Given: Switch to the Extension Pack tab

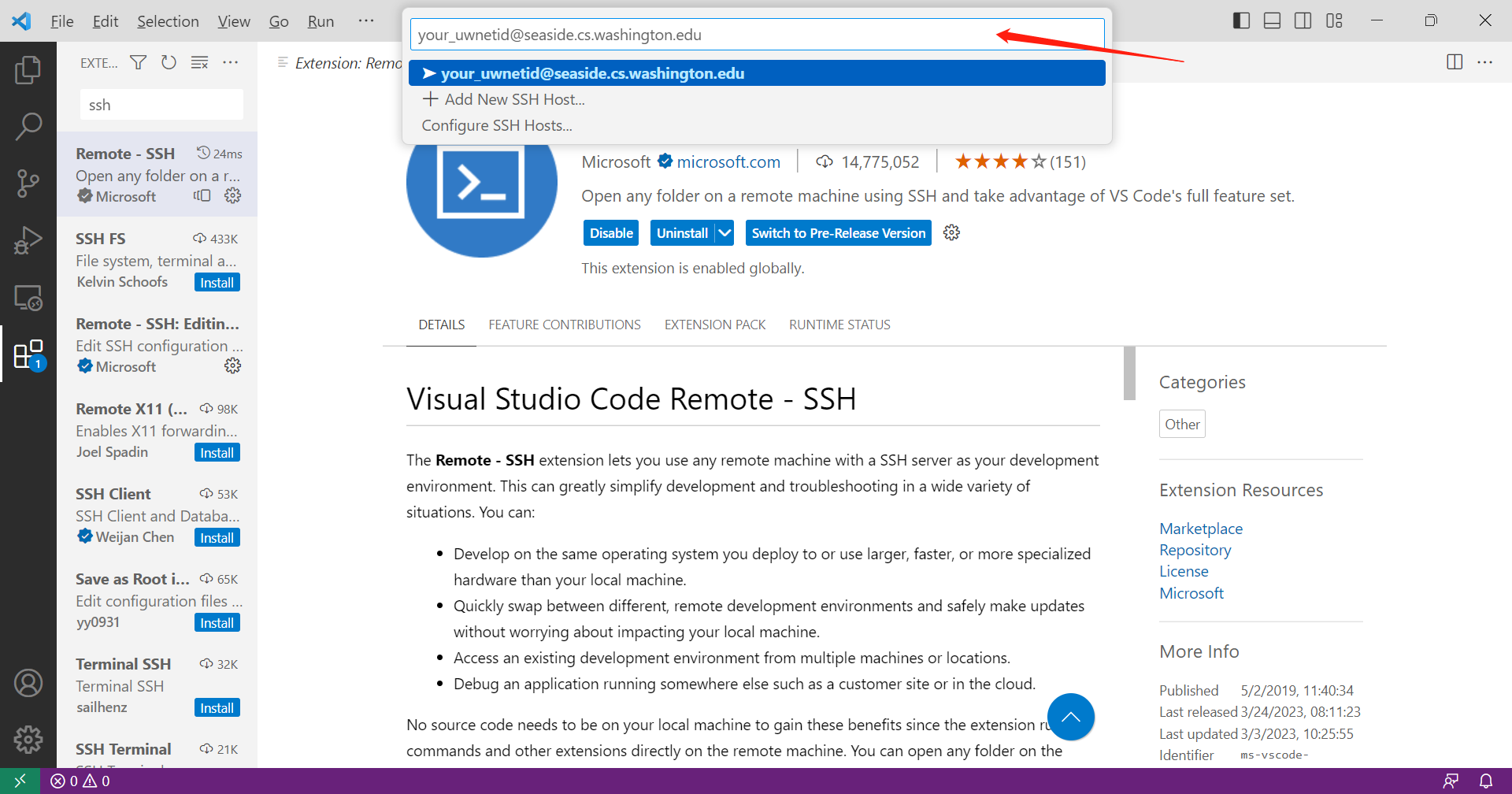Looking at the screenshot, I should click(x=715, y=325).
